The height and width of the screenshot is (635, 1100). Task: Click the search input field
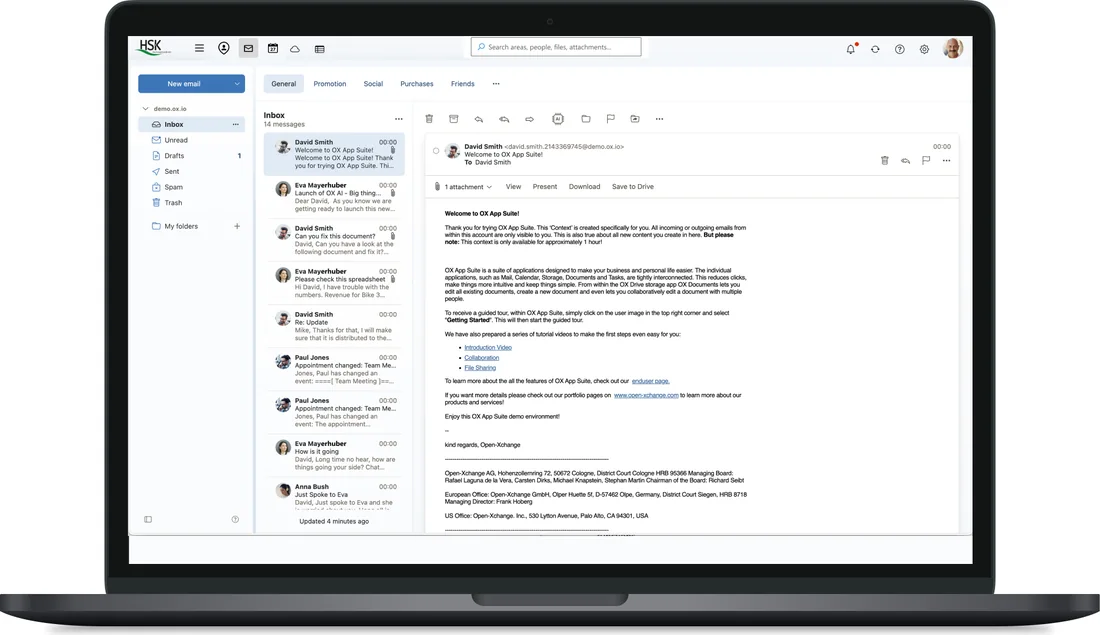(556, 47)
